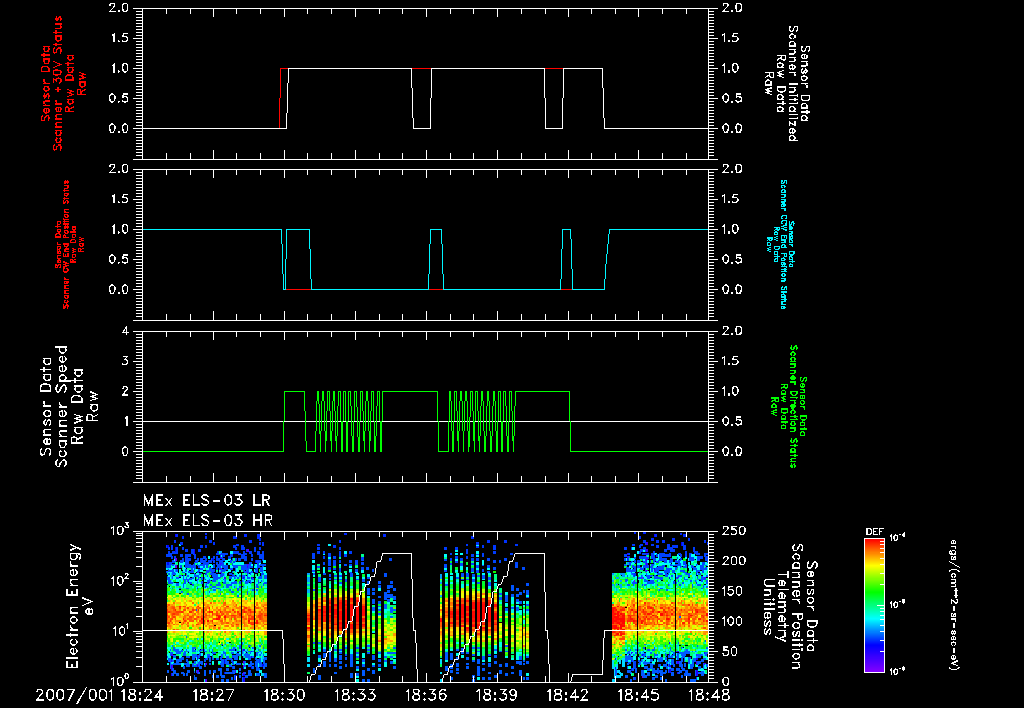Click the rainbow DEF color scale bar

click(874, 605)
